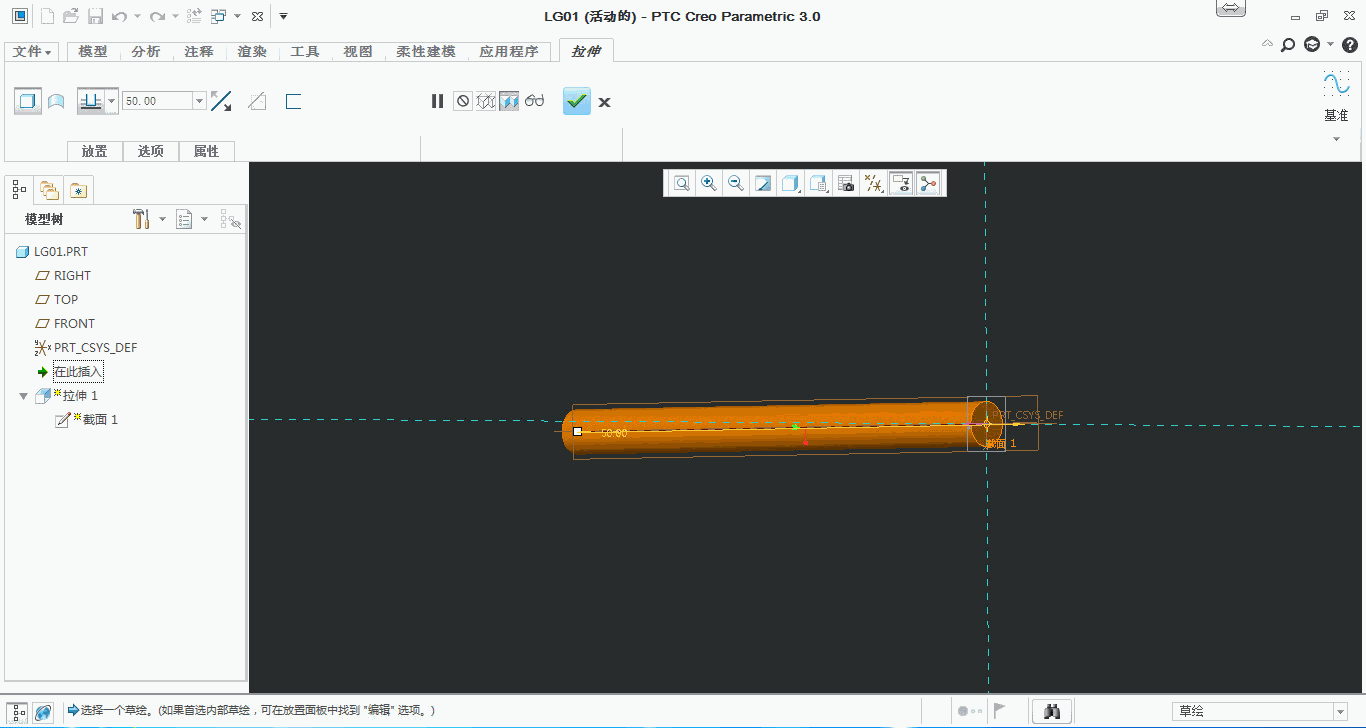Open depth option type dropdown
Screen dimensions: 1366x728
click(x=112, y=101)
